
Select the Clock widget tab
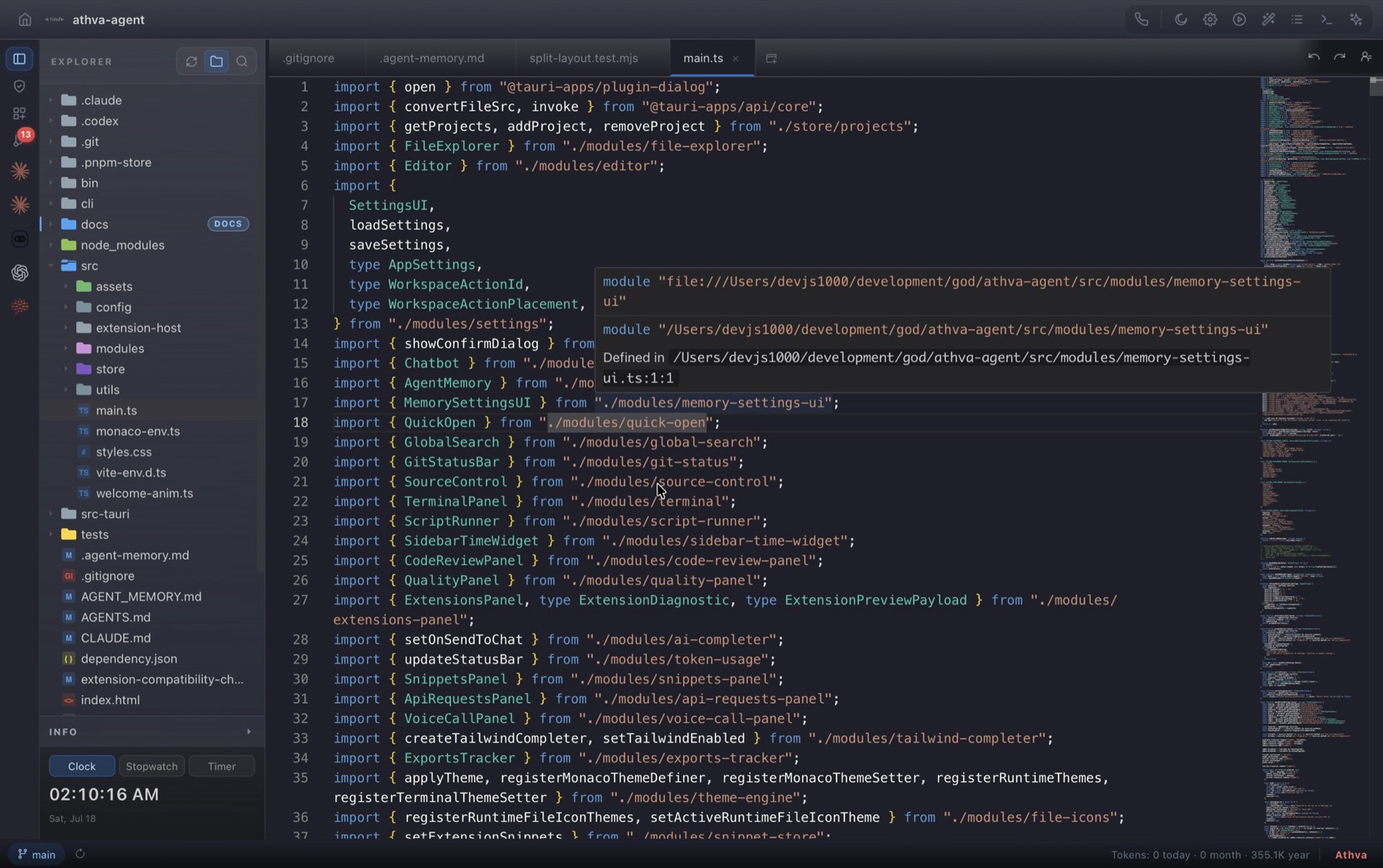(82, 767)
